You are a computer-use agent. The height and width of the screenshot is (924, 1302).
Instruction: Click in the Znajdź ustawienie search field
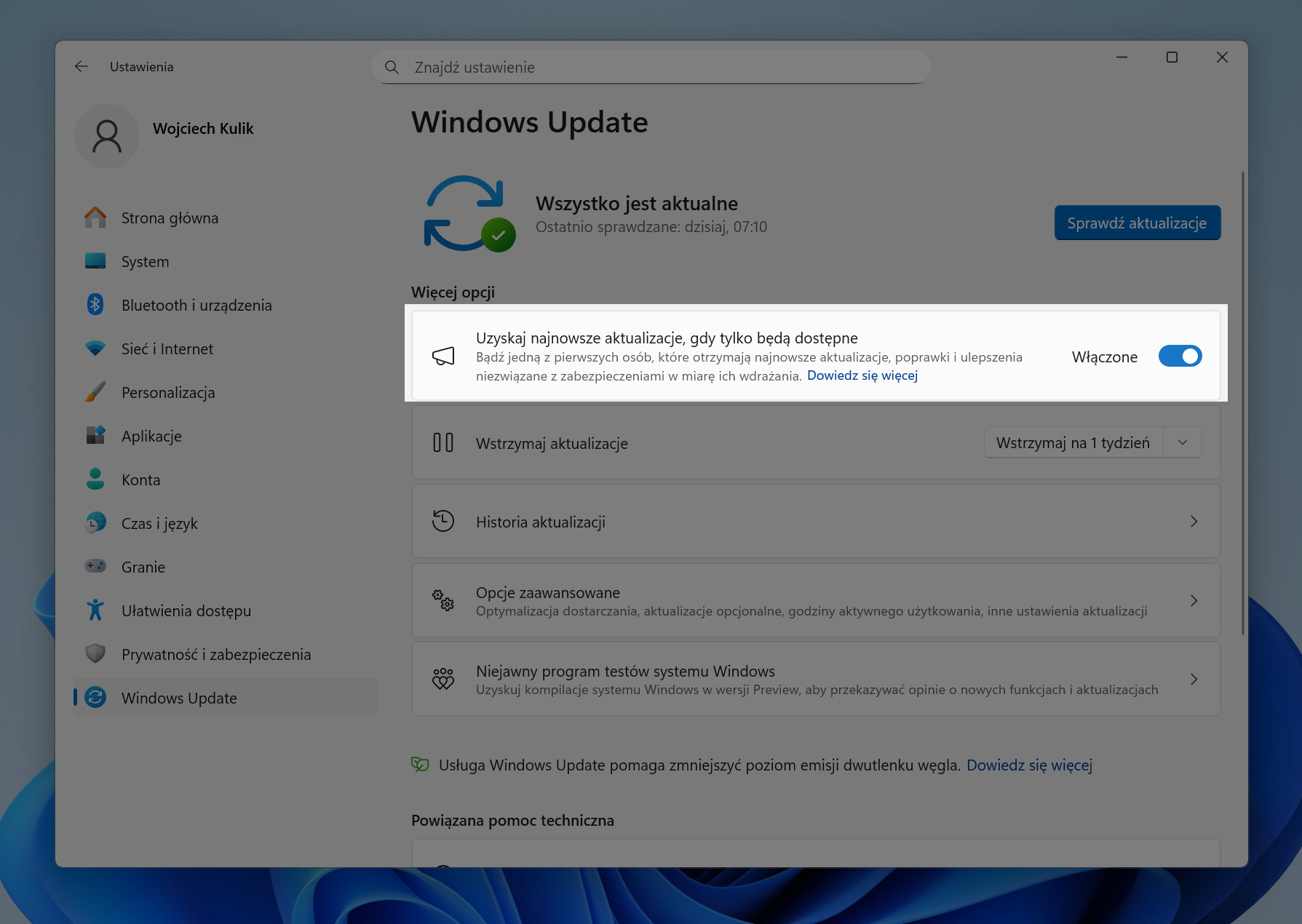[655, 67]
